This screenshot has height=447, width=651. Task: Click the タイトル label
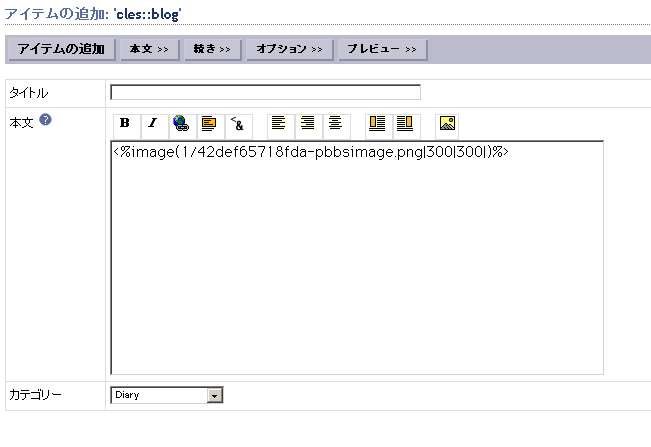point(29,93)
